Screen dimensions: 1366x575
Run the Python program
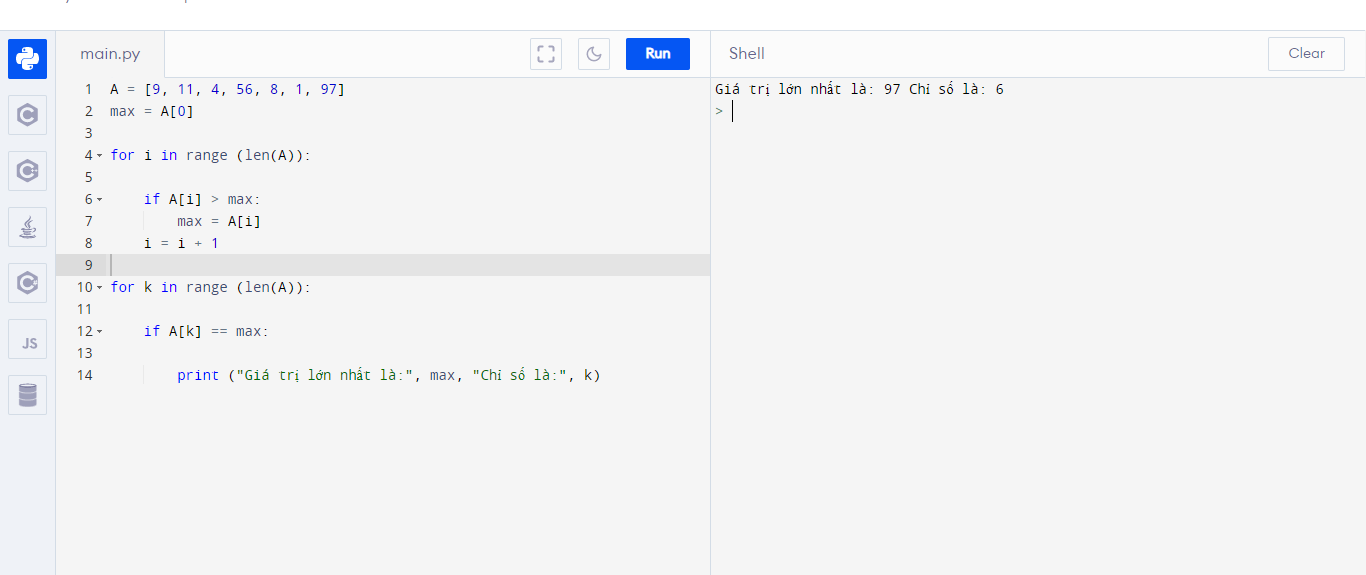(657, 54)
